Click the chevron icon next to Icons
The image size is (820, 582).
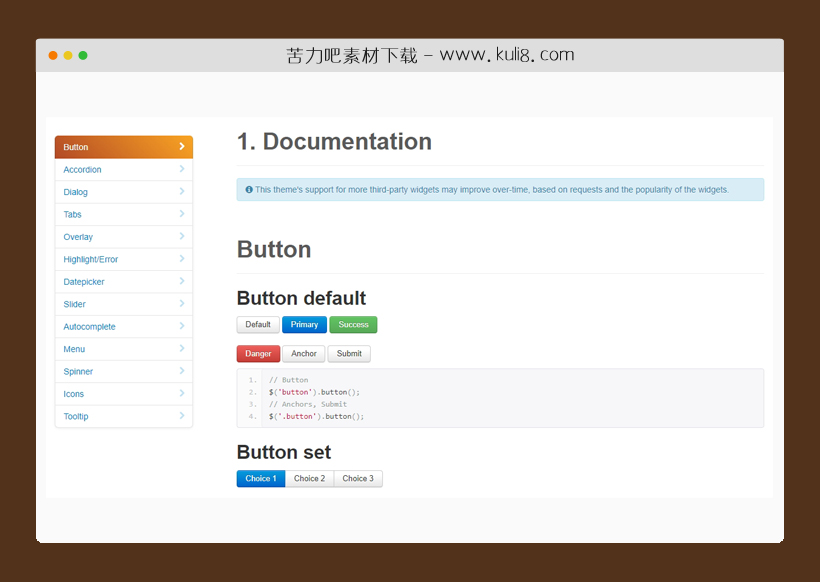click(x=182, y=394)
